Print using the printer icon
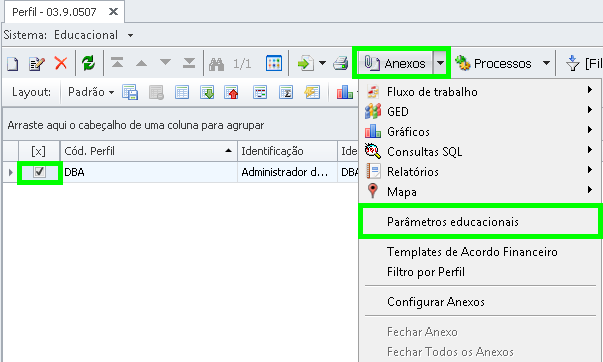This screenshot has height=362, width=603. point(340,63)
